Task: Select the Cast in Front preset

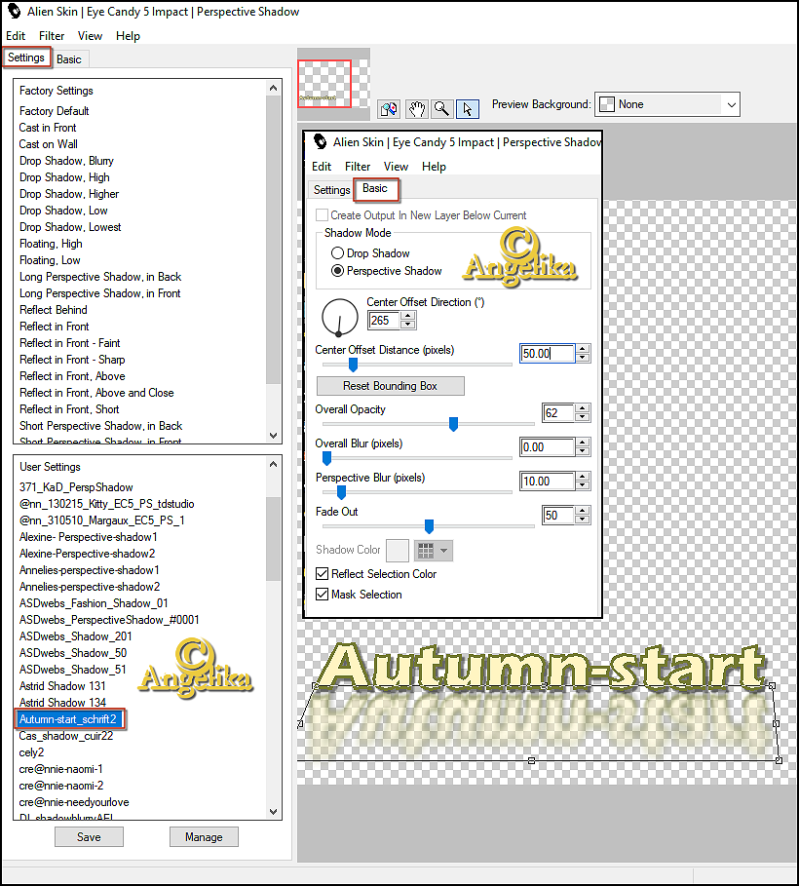Action: click(47, 128)
